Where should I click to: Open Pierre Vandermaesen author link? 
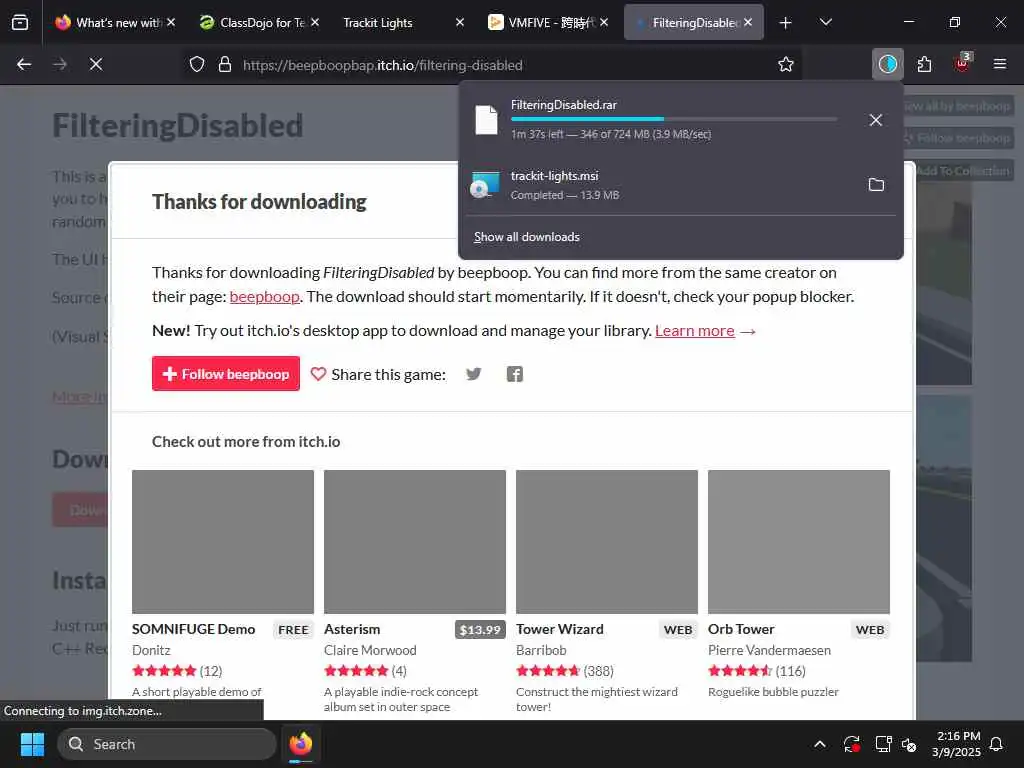click(769, 650)
